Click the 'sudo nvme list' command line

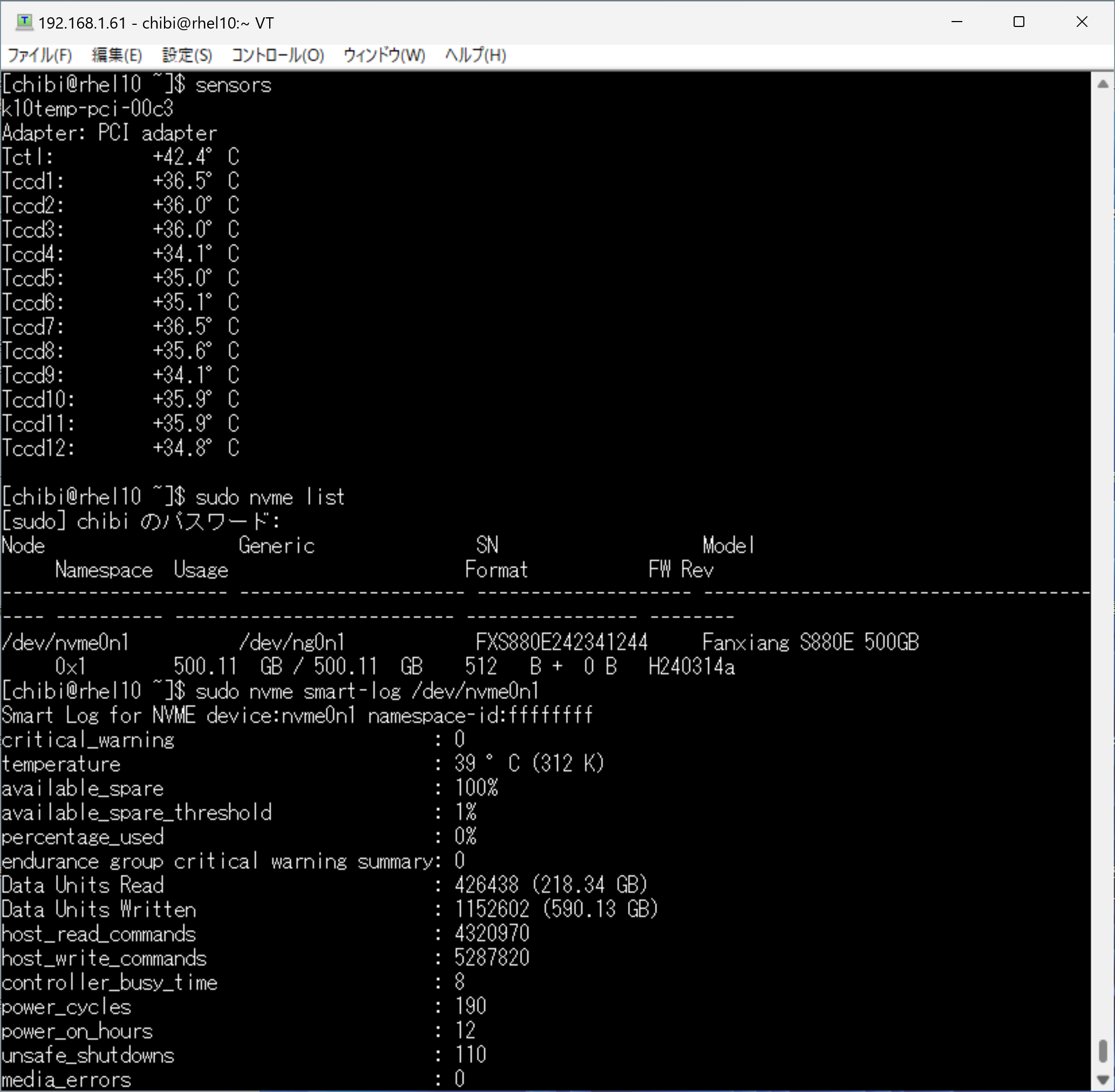coord(270,497)
